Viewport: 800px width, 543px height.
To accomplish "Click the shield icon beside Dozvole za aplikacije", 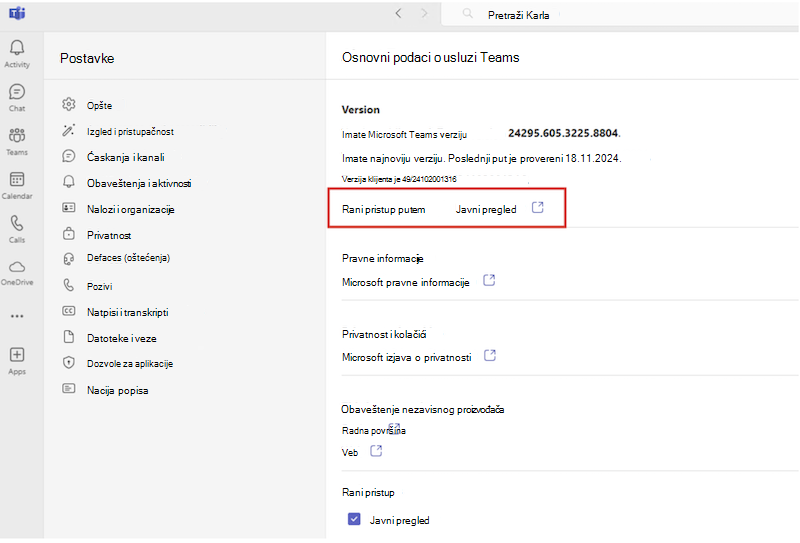I will [69, 363].
